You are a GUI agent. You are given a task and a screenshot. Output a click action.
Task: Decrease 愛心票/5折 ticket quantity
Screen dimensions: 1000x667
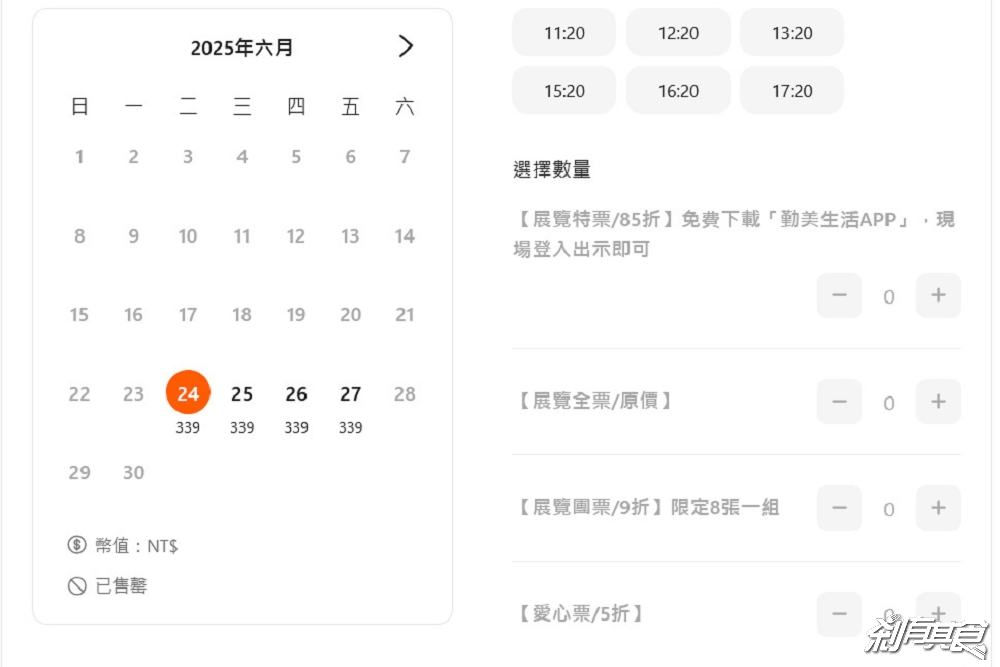pos(839,613)
